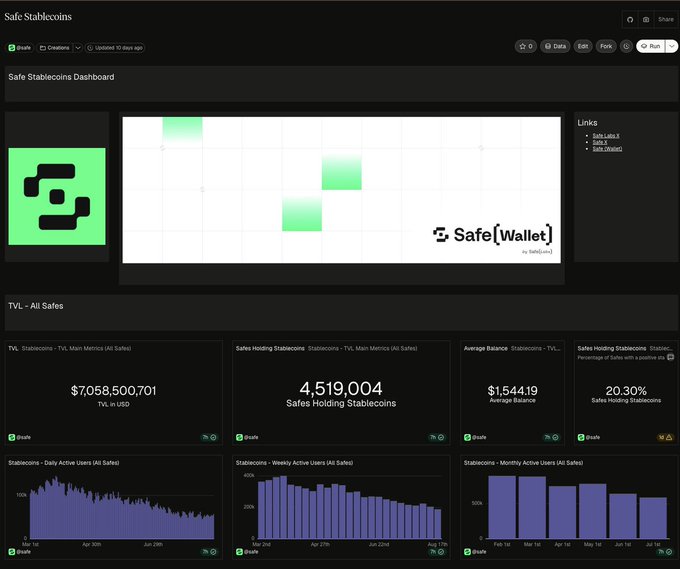Open the comment icon on the 20.30% card

point(670,357)
